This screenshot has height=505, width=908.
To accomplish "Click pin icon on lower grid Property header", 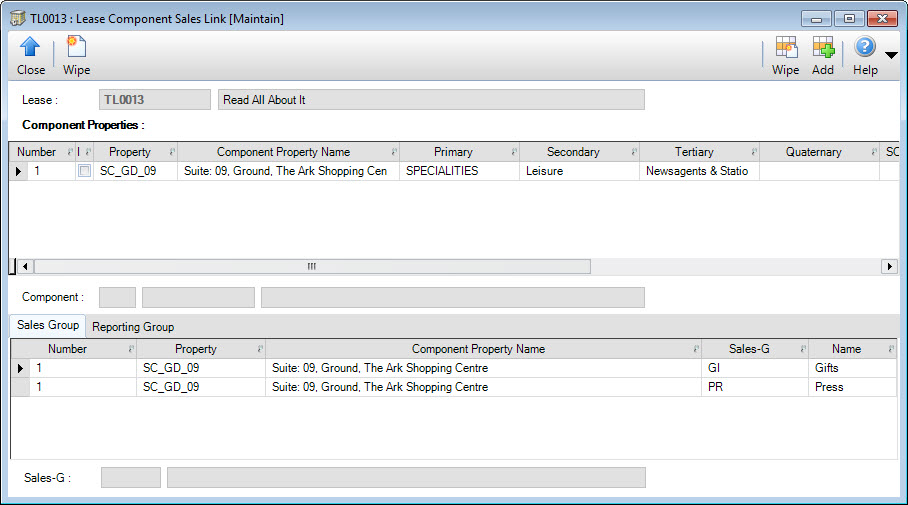I will pos(260,349).
